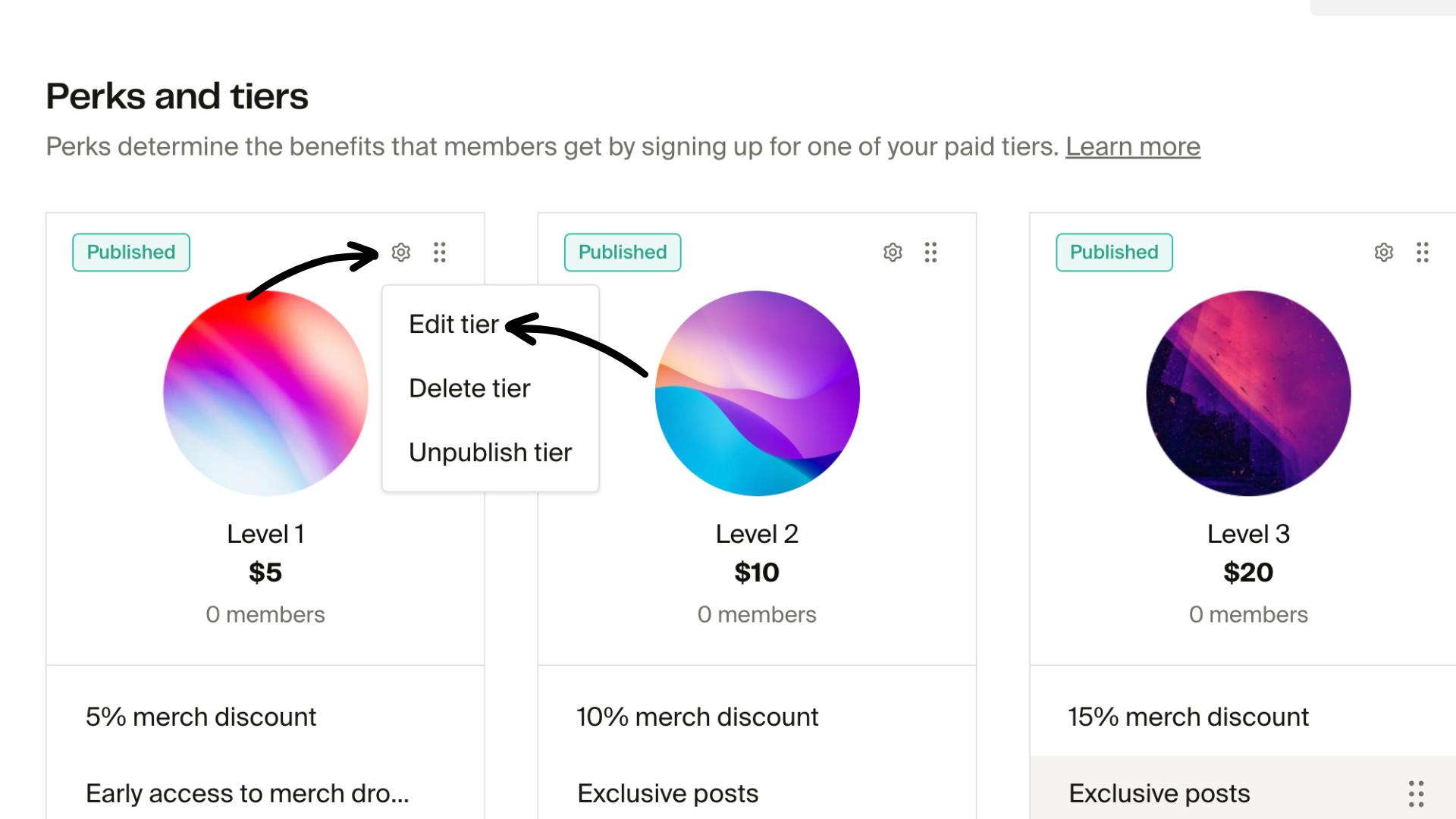Click Published badge on Level 1 tier
1456x819 pixels.
[131, 253]
